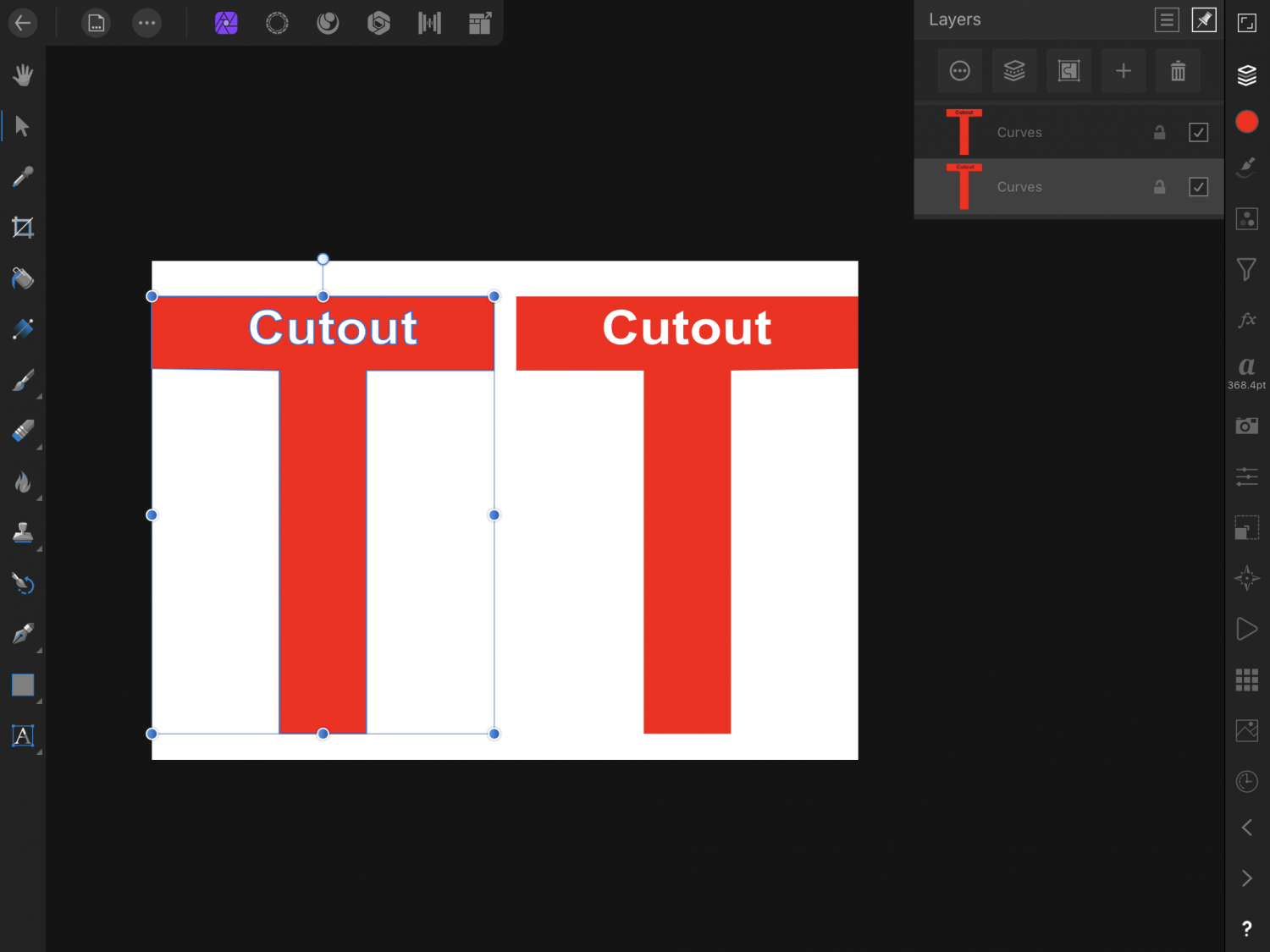Click the first Curves layer name
This screenshot has width=1270, height=952.
pos(1019,132)
